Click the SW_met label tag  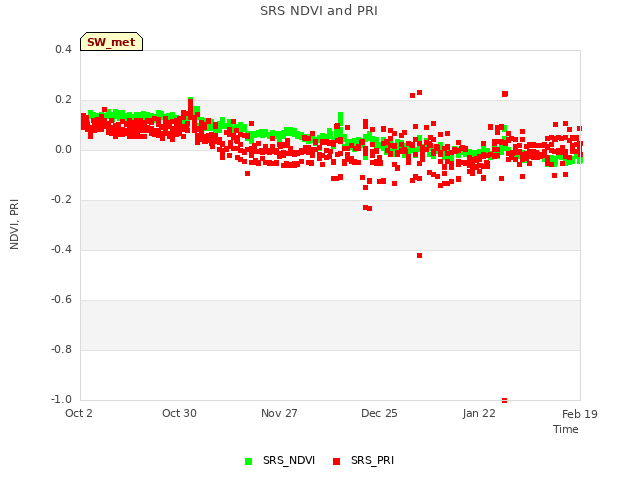(x=111, y=42)
